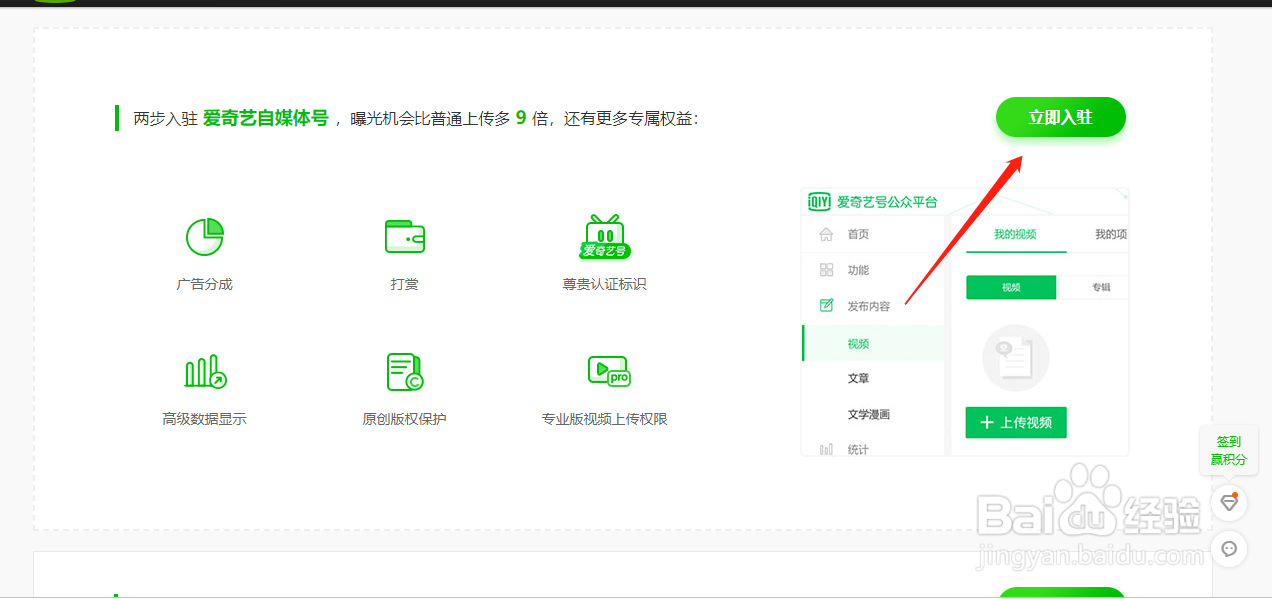
Task: Click the edit icon beside 发布内容
Action: 826,306
